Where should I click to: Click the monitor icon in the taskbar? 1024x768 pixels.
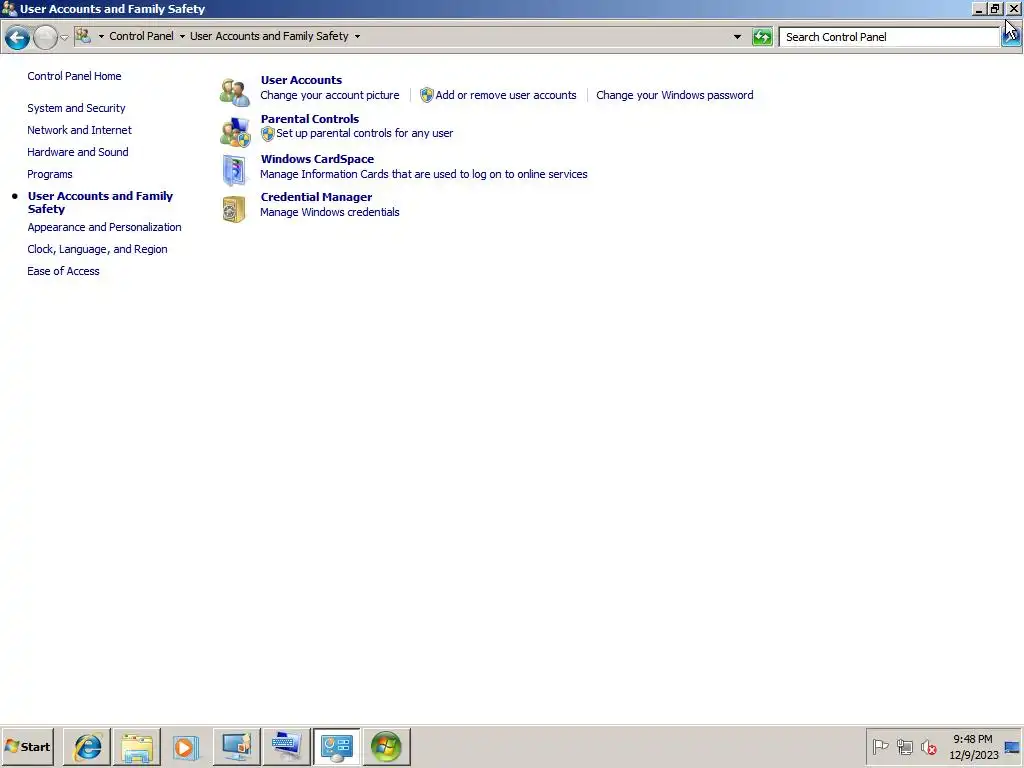[236, 746]
